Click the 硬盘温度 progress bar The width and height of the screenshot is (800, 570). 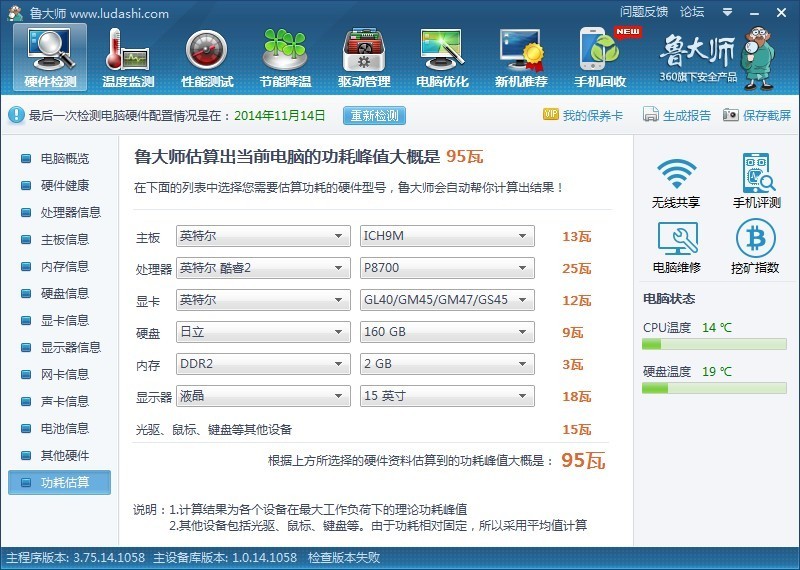click(x=714, y=388)
